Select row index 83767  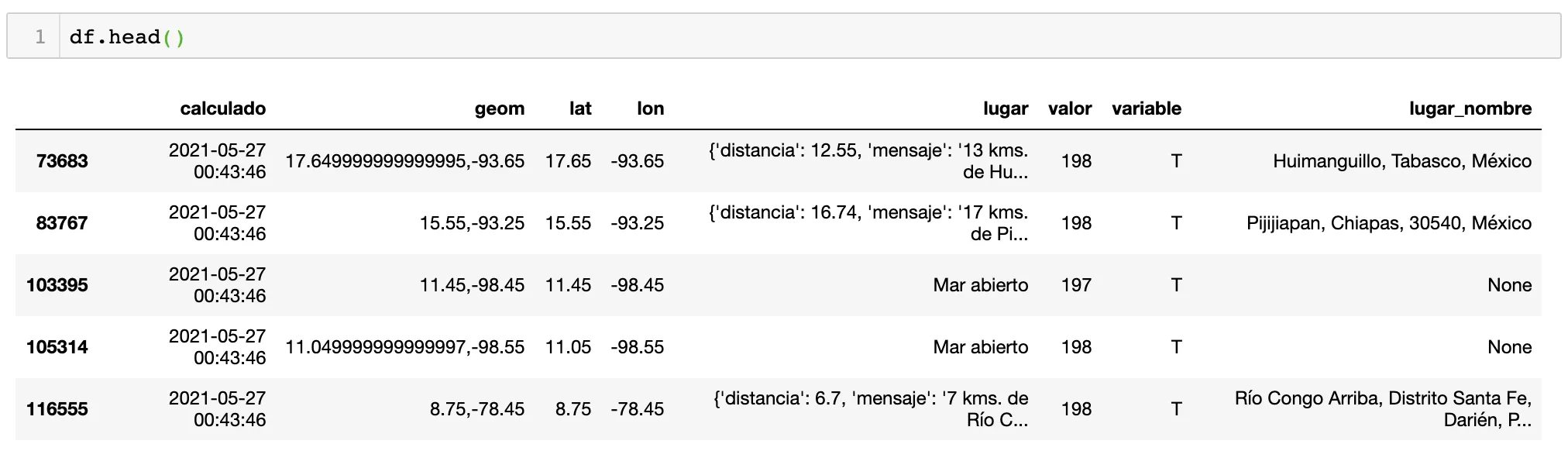62,223
